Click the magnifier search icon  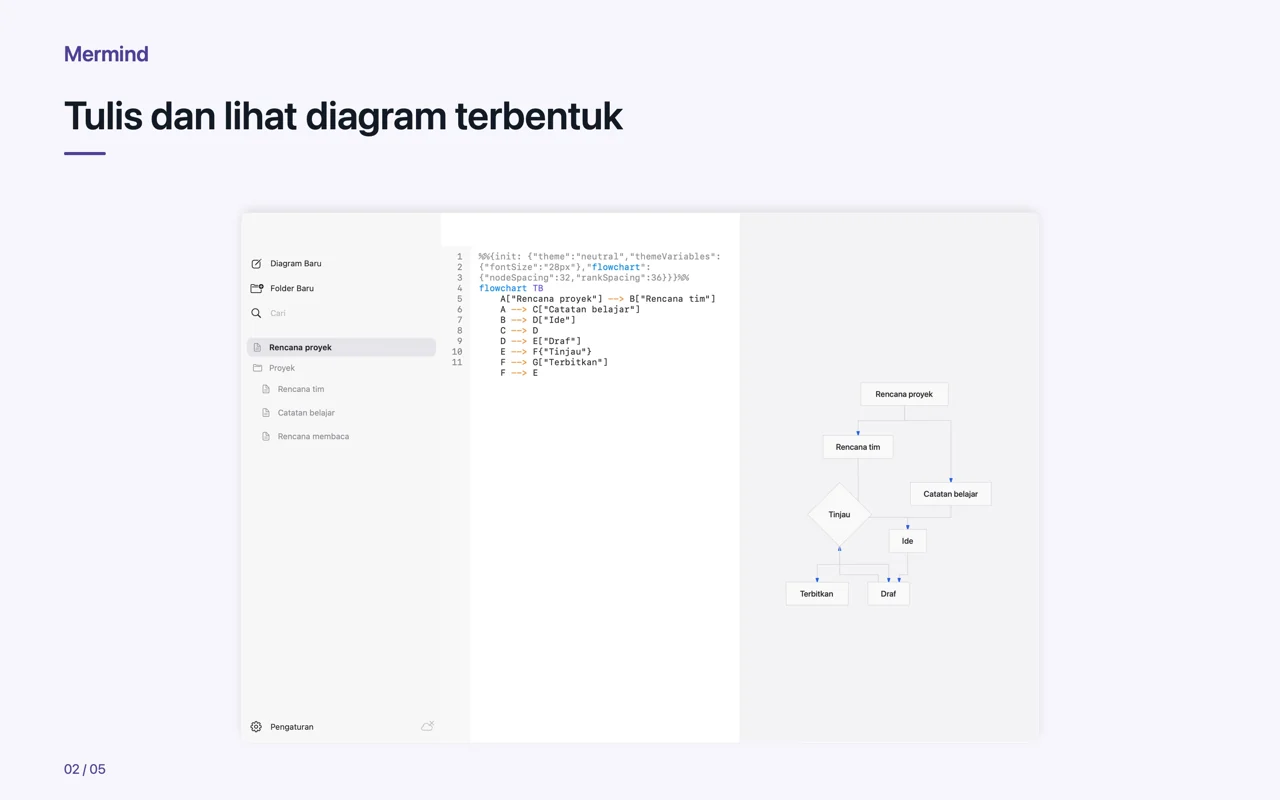click(x=256, y=313)
